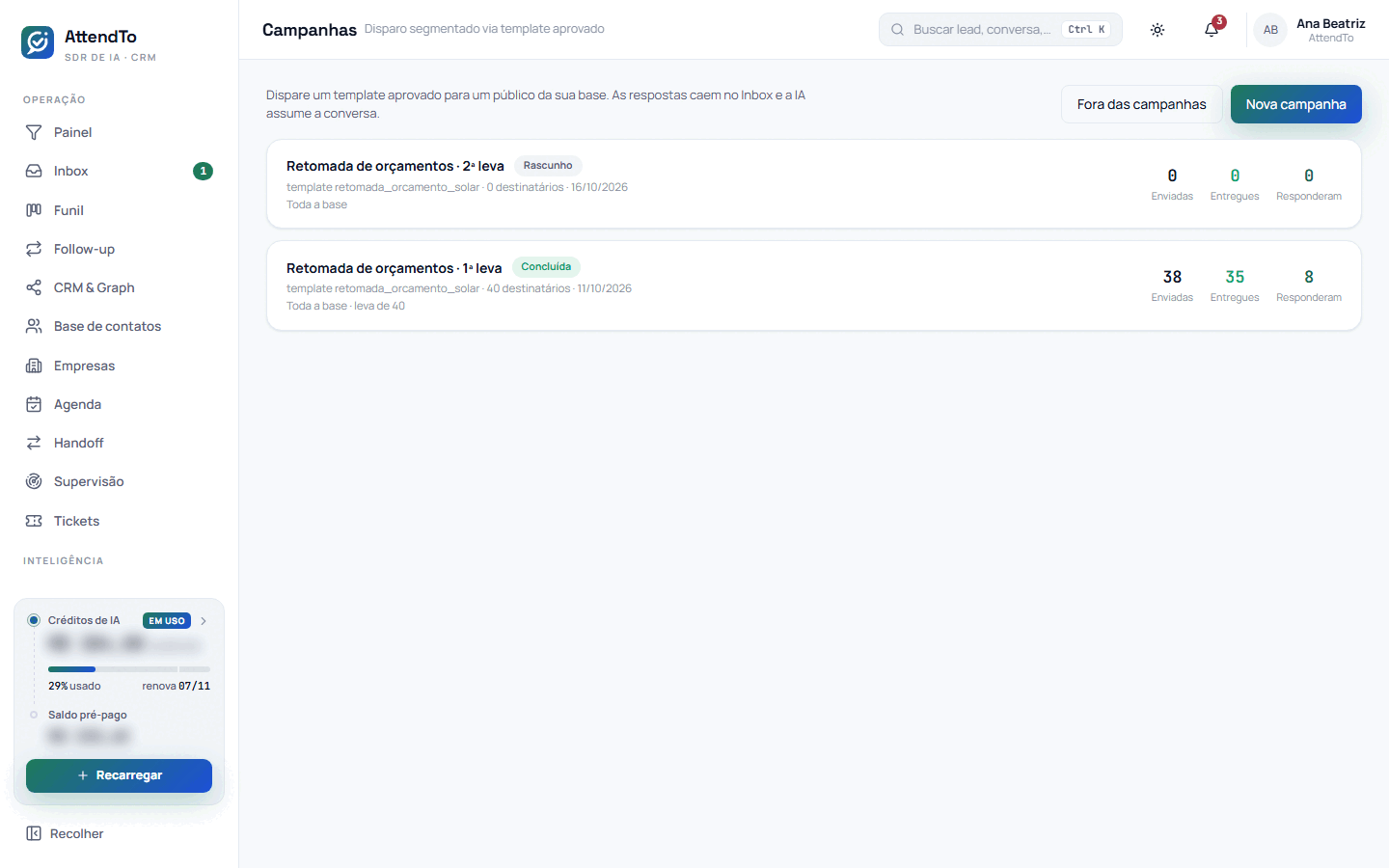
Task: Open Painel funnel icon in sidebar
Action: [34, 132]
